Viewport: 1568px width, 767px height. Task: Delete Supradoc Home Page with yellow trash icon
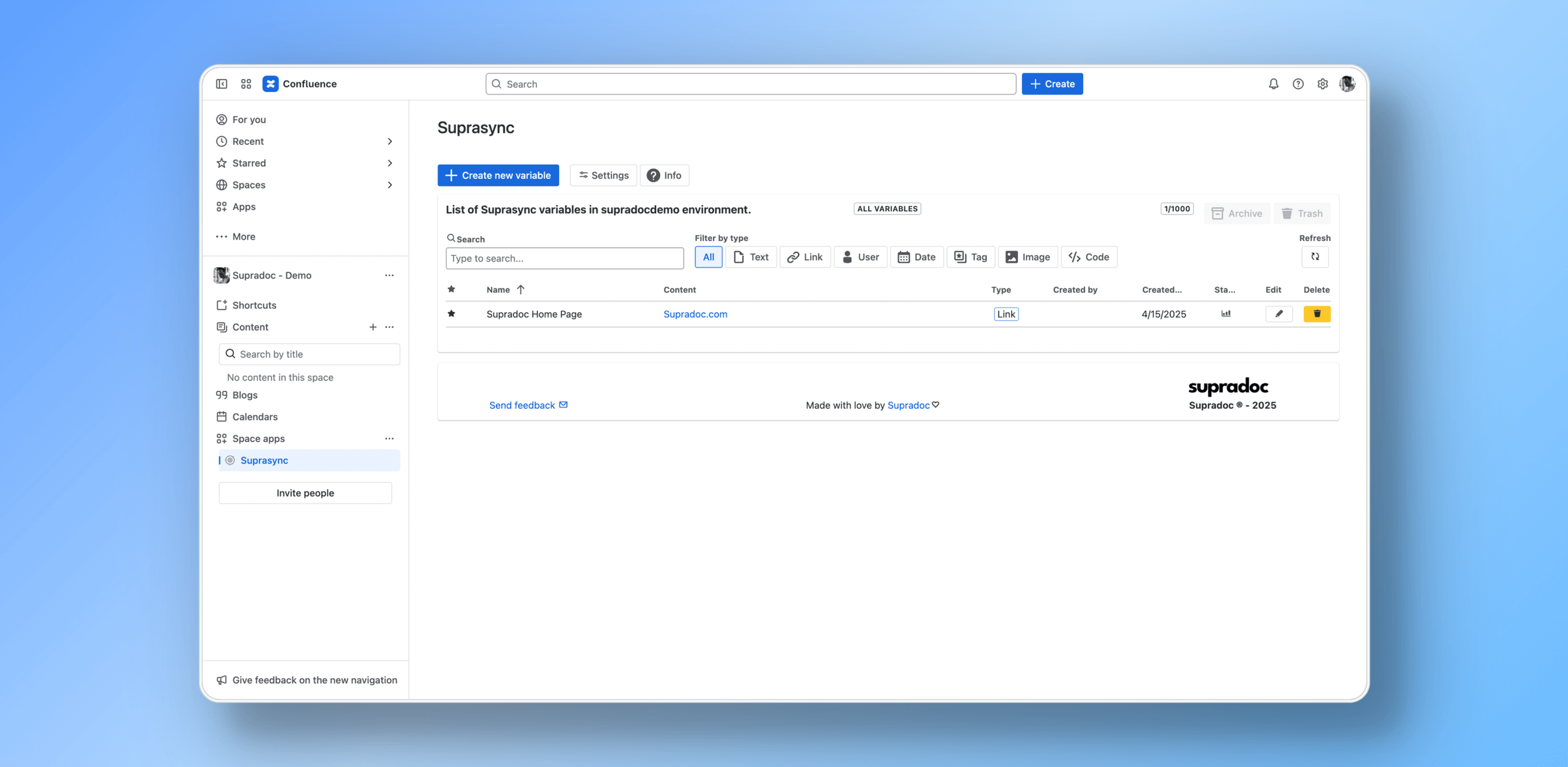coord(1316,314)
